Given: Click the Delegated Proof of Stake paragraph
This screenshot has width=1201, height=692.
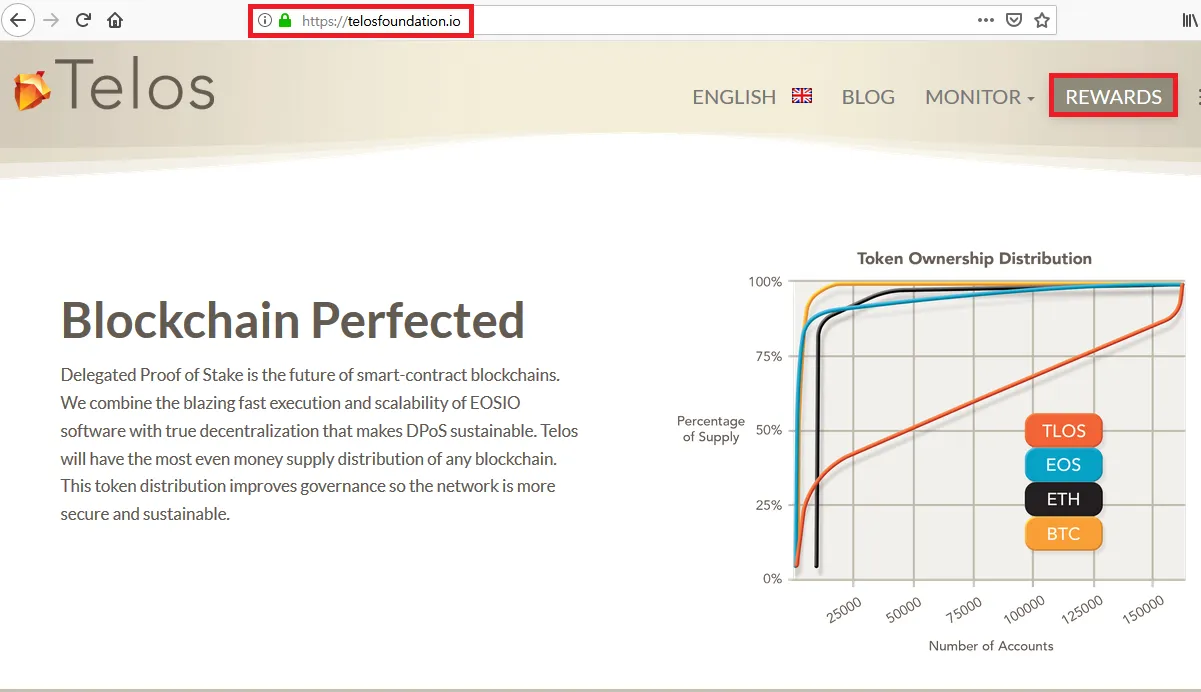Looking at the screenshot, I should [319, 445].
